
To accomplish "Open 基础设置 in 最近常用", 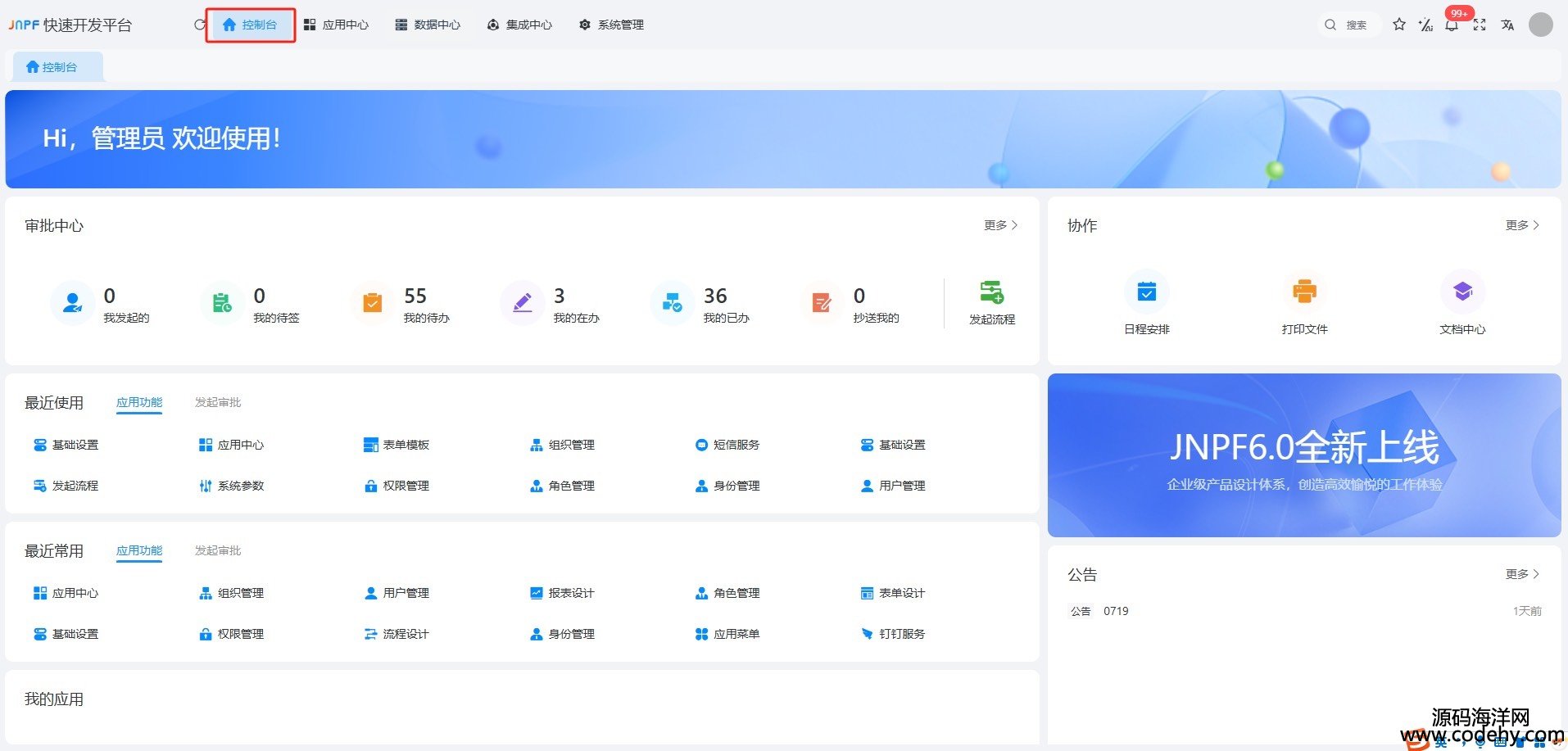I will (66, 634).
